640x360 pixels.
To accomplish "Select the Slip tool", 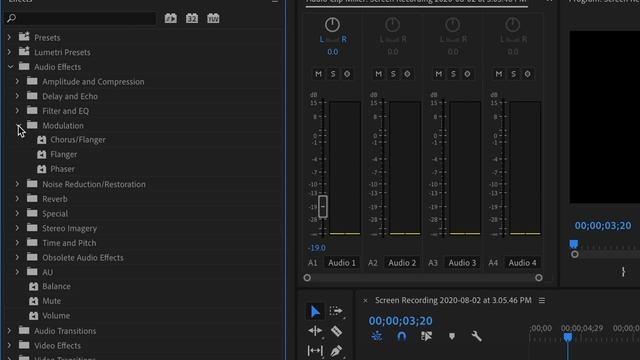I will click(x=315, y=350).
